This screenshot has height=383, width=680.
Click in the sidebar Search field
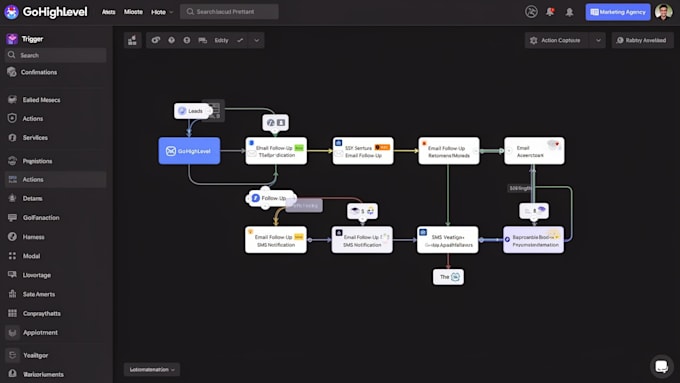[x=56, y=55]
